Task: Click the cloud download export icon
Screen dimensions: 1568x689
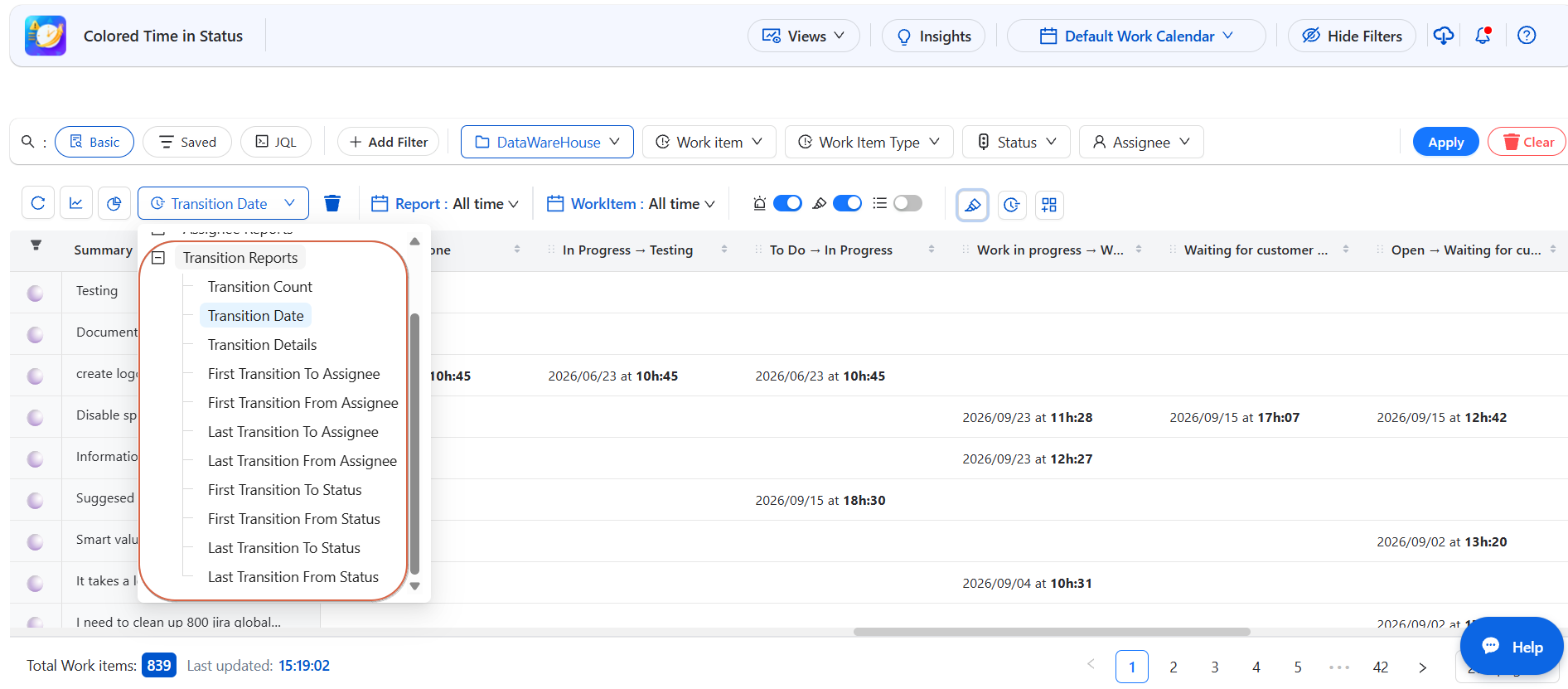Action: coord(1444,36)
